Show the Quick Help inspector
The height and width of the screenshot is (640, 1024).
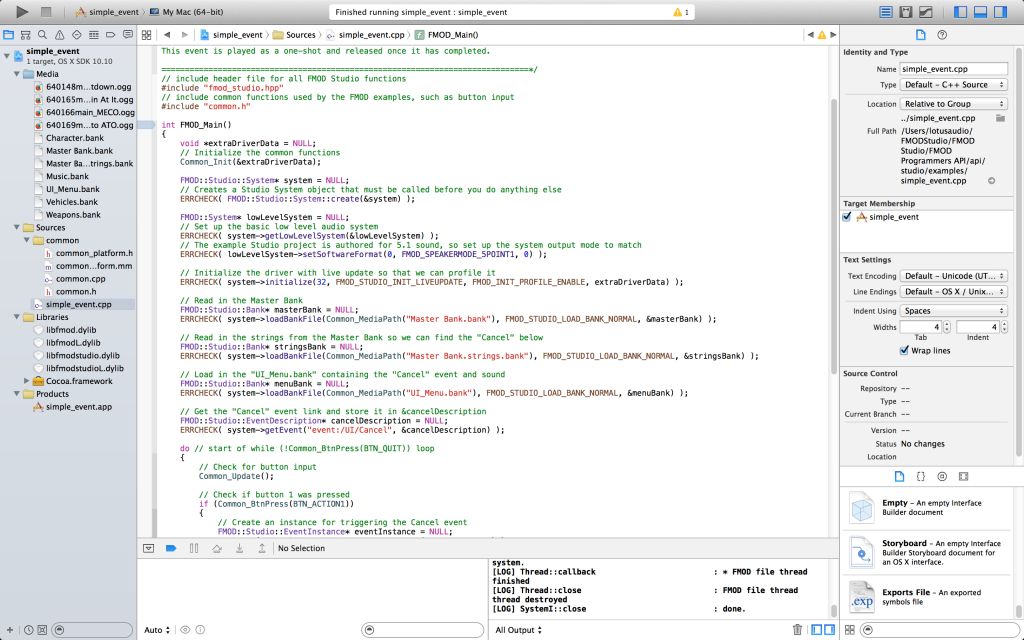click(942, 35)
